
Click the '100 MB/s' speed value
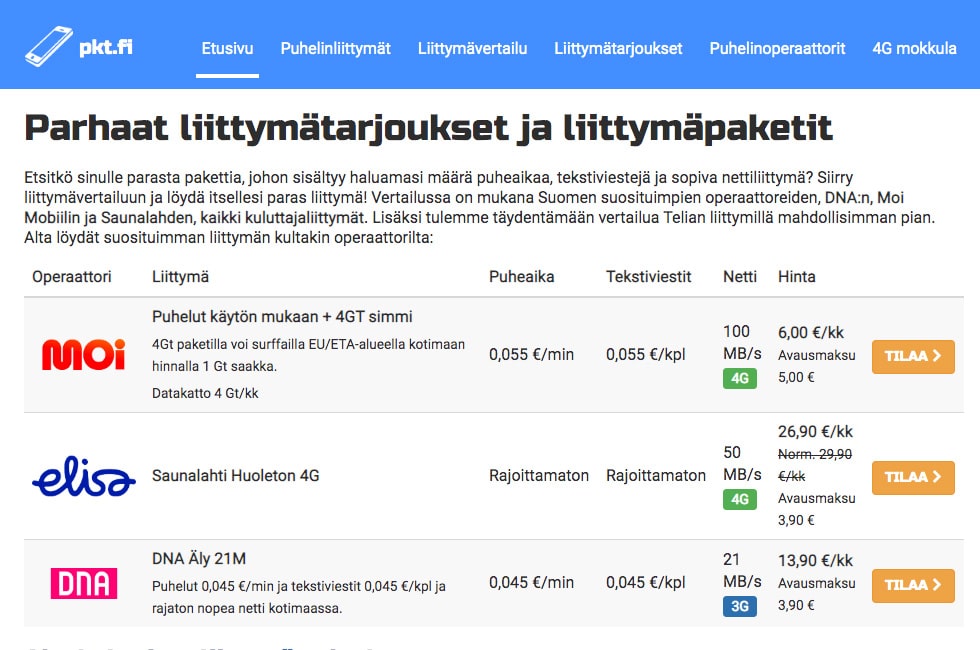coord(742,342)
